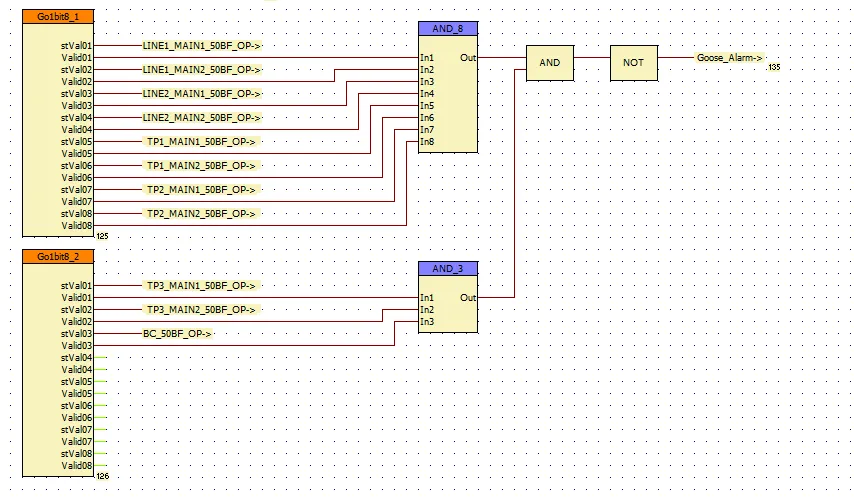Click stVal03 output on Go1bit8_1

76,94
